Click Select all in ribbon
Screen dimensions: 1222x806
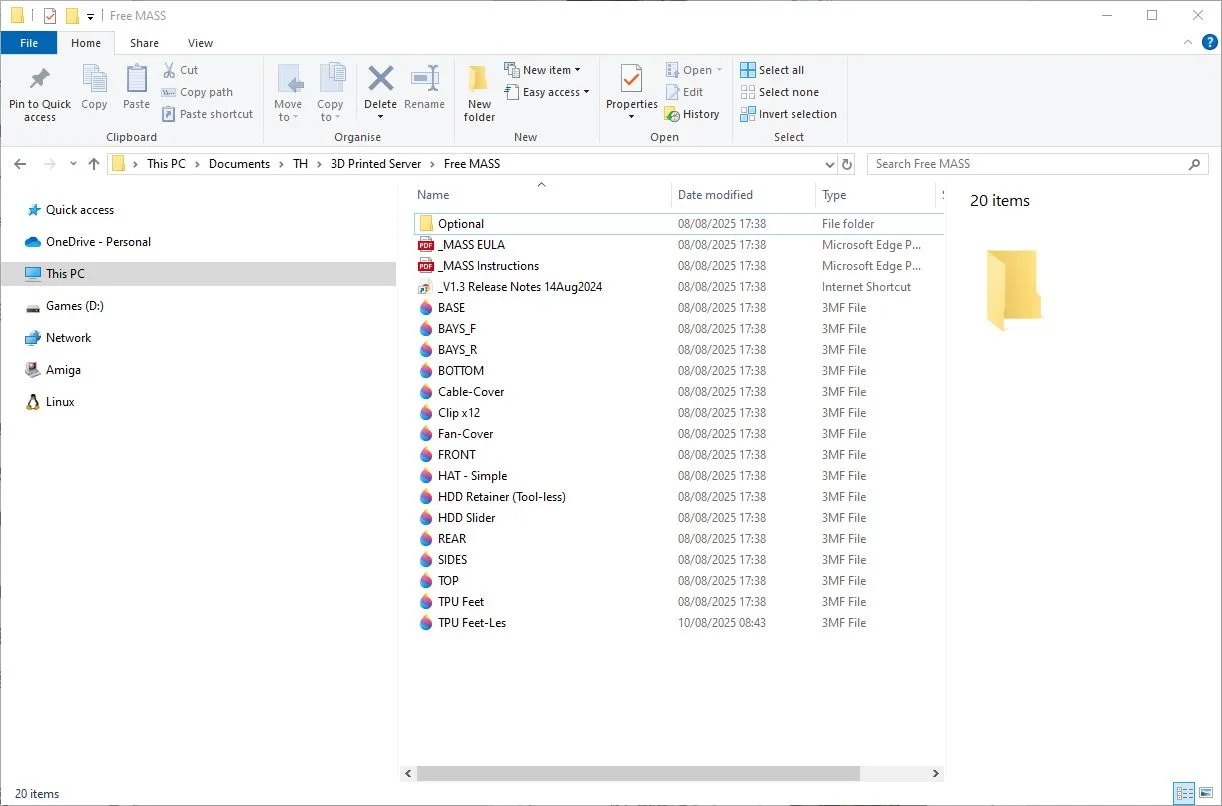(772, 70)
